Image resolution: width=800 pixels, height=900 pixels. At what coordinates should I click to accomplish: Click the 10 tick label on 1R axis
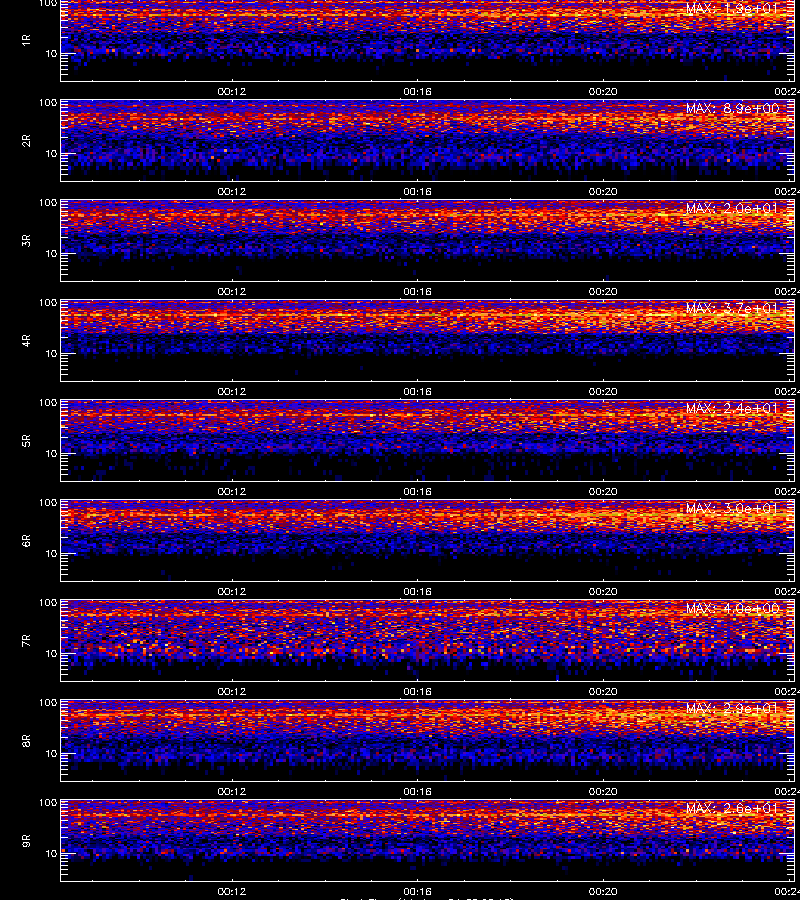tap(51, 53)
